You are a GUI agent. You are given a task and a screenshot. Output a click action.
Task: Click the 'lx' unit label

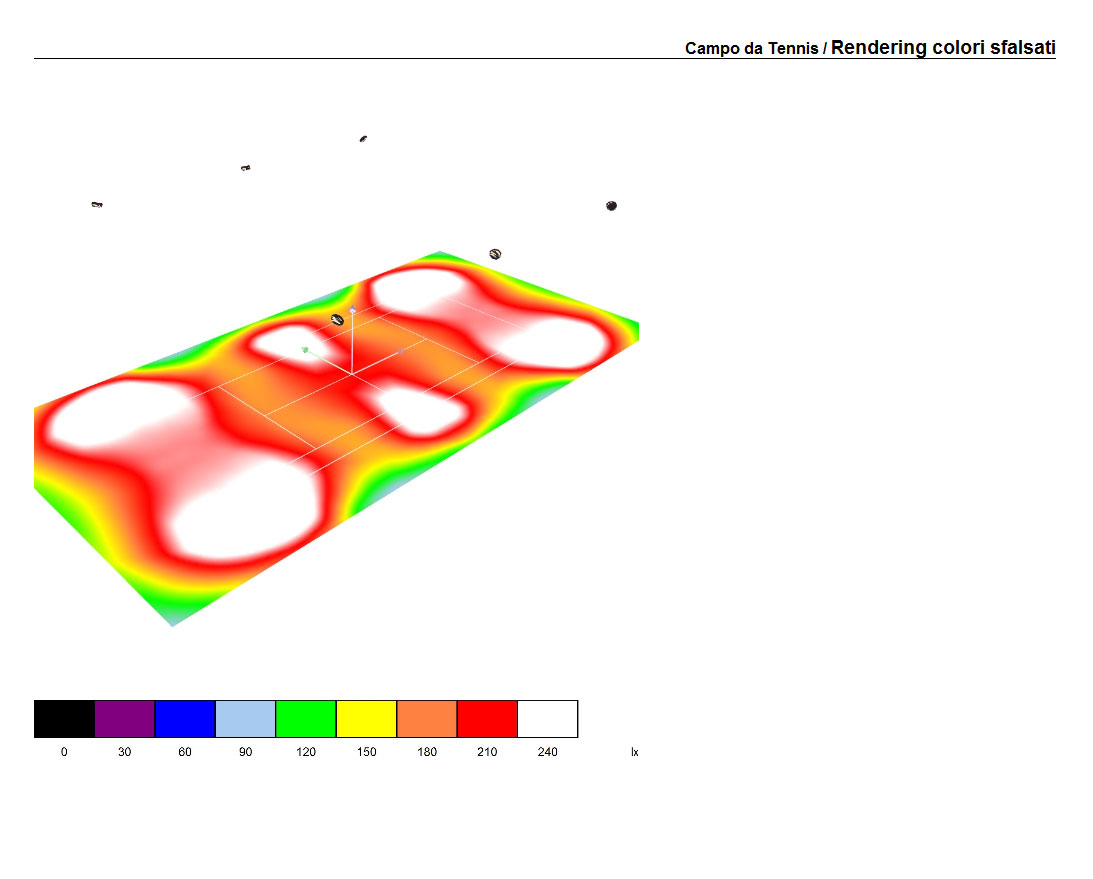(634, 752)
